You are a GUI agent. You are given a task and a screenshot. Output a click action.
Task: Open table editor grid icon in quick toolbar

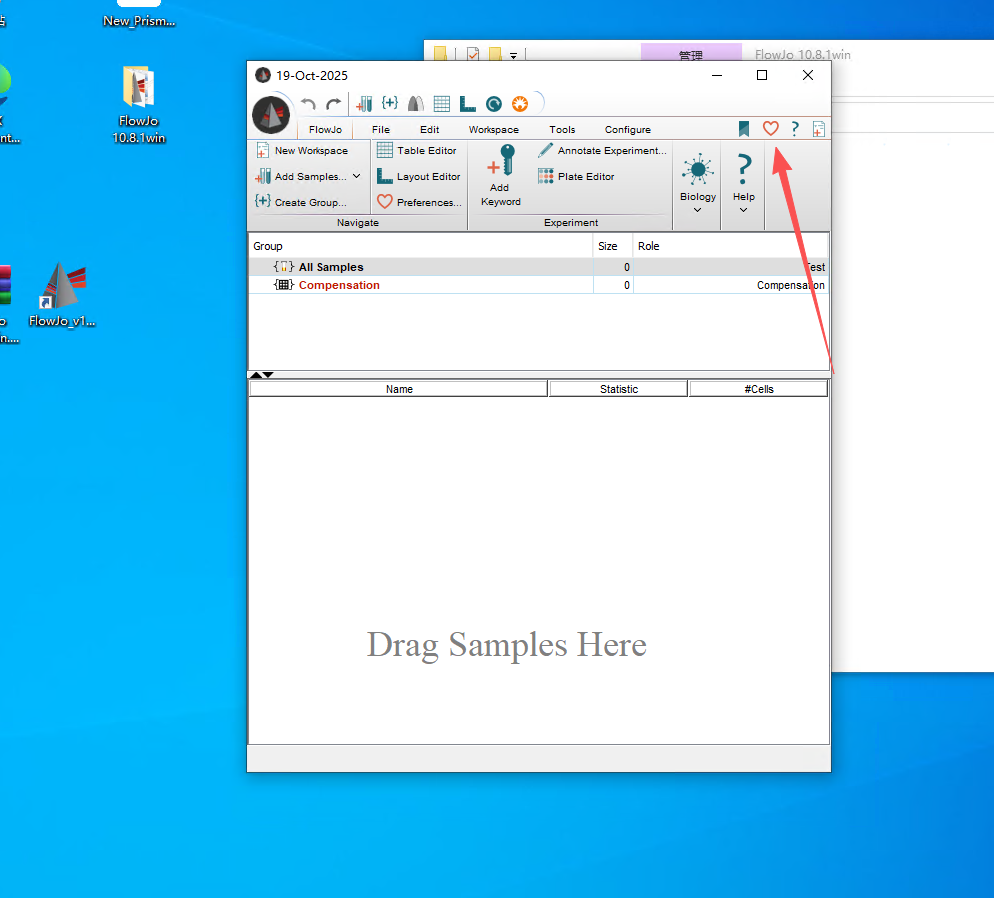click(442, 104)
